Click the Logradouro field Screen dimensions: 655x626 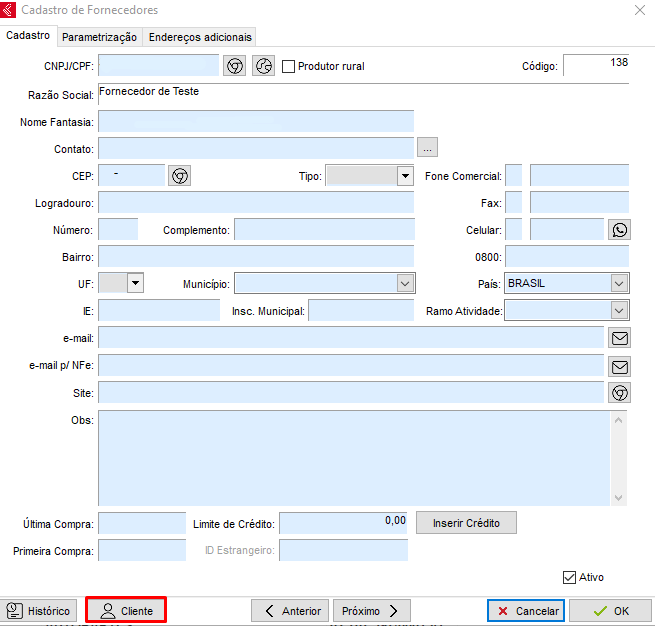coord(256,203)
